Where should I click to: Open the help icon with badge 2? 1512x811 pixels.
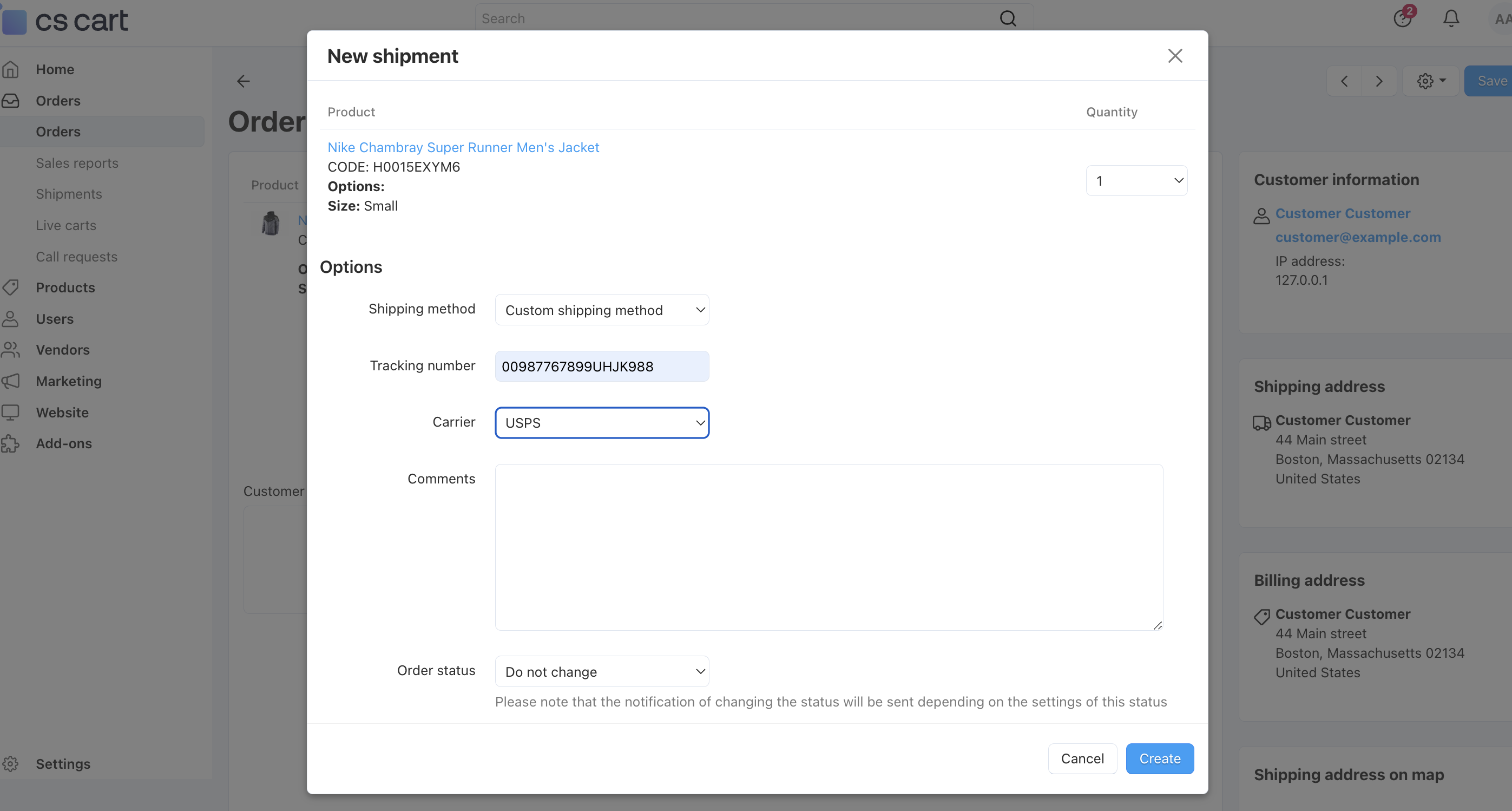coord(1403,18)
